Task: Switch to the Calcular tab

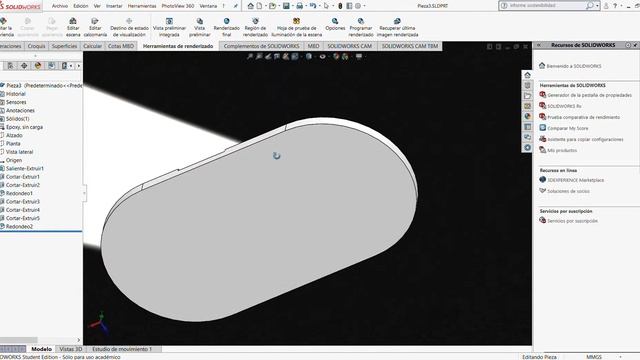Action: [92, 46]
